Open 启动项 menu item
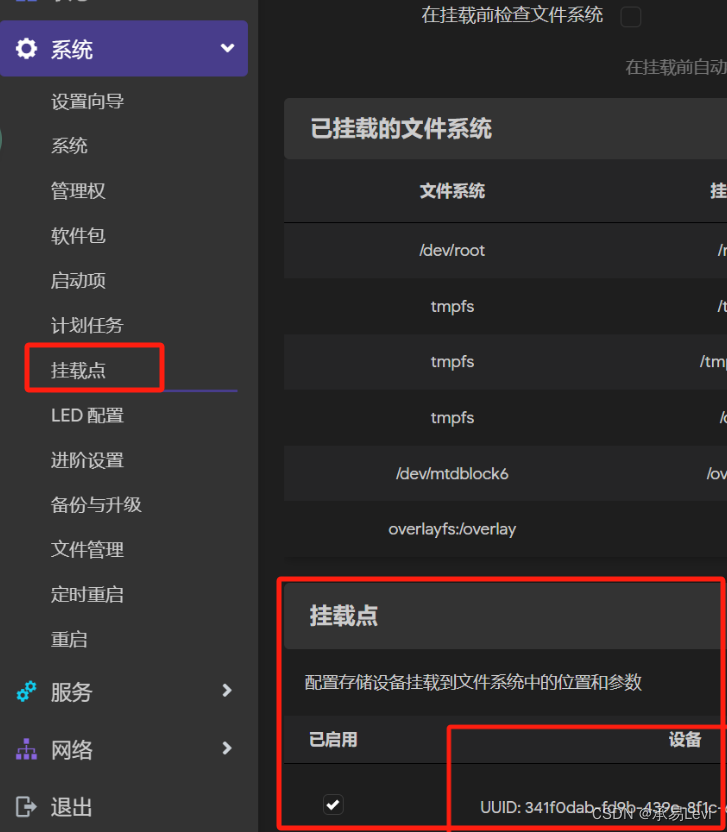The height and width of the screenshot is (832, 727). (x=78, y=281)
